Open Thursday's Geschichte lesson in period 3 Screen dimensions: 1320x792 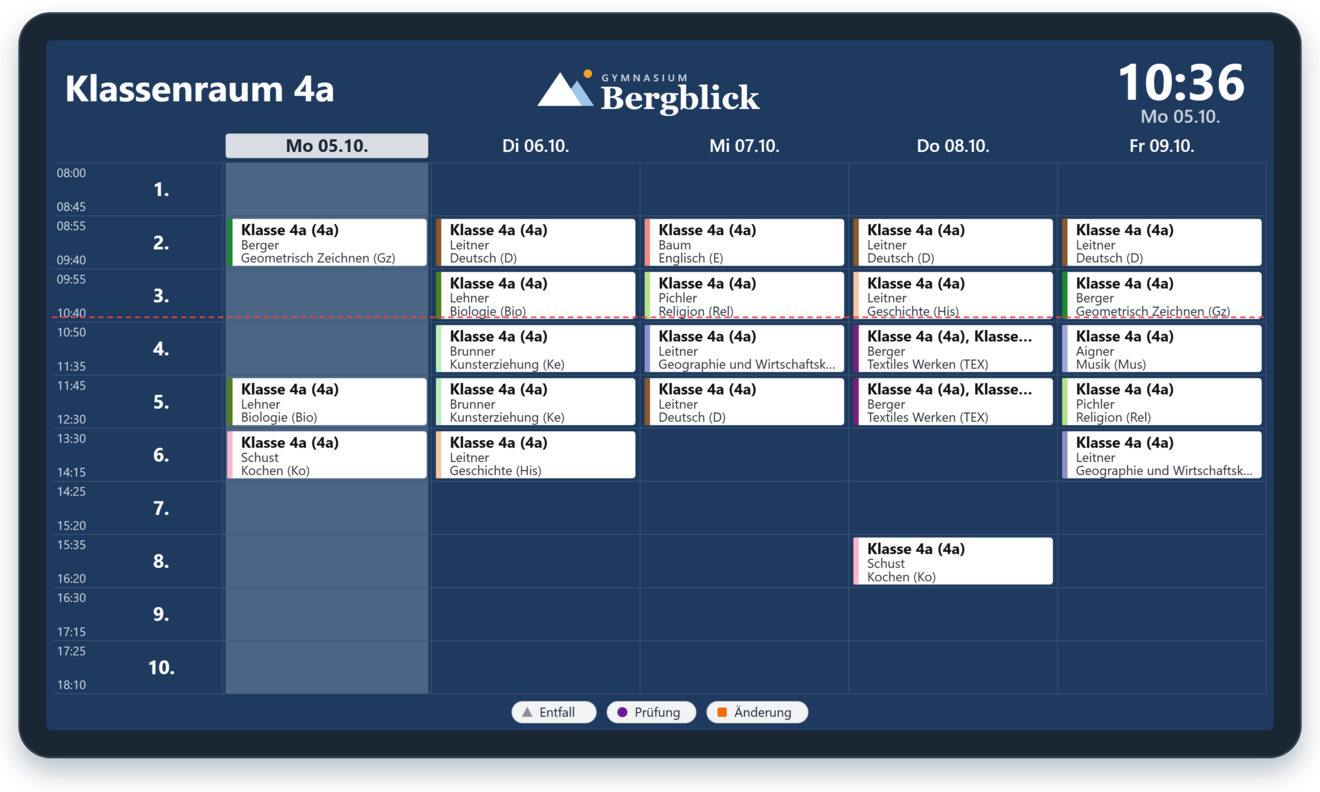pyautogui.click(x=953, y=296)
